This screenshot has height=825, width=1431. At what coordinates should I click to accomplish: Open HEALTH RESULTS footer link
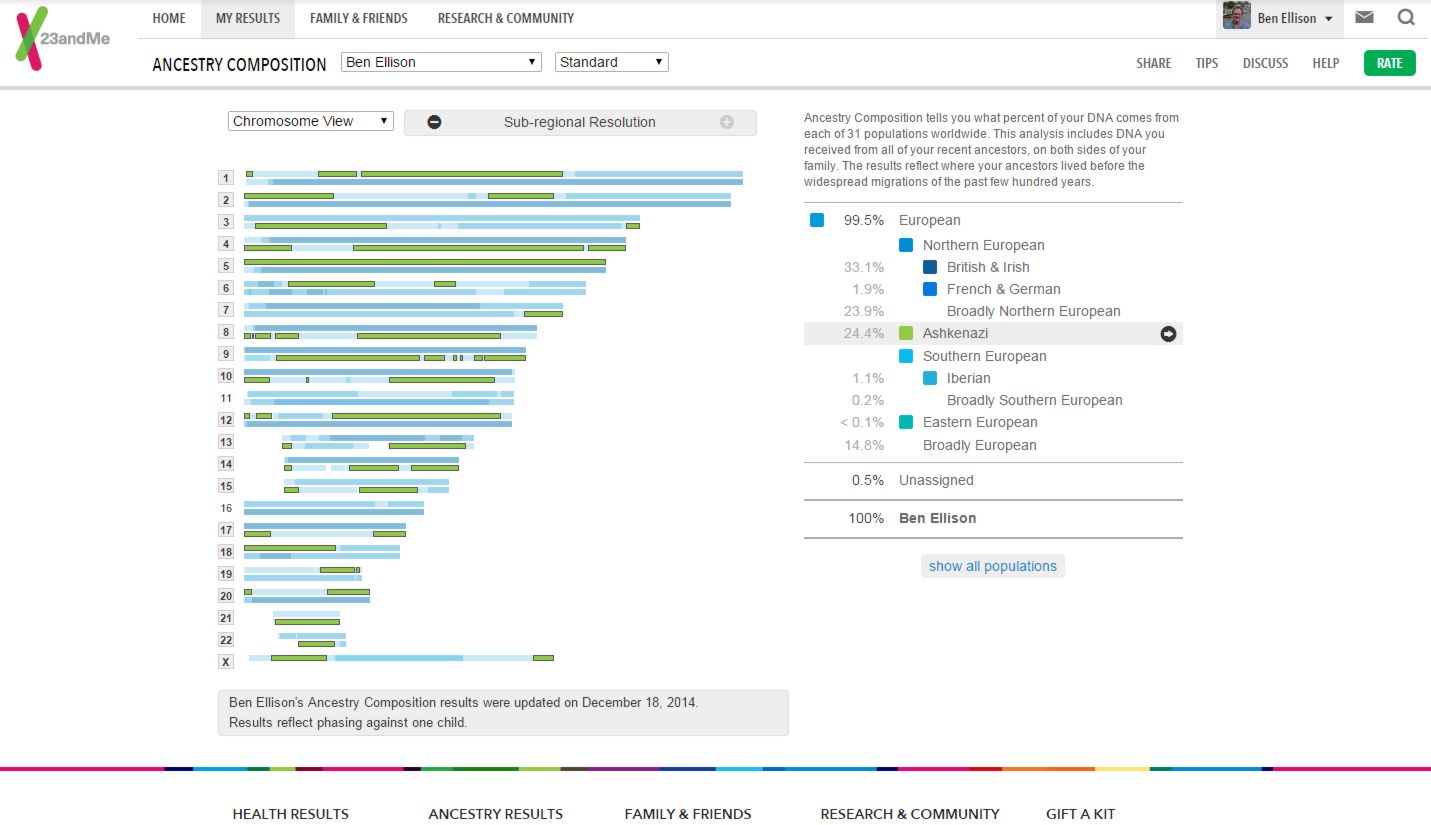point(291,814)
